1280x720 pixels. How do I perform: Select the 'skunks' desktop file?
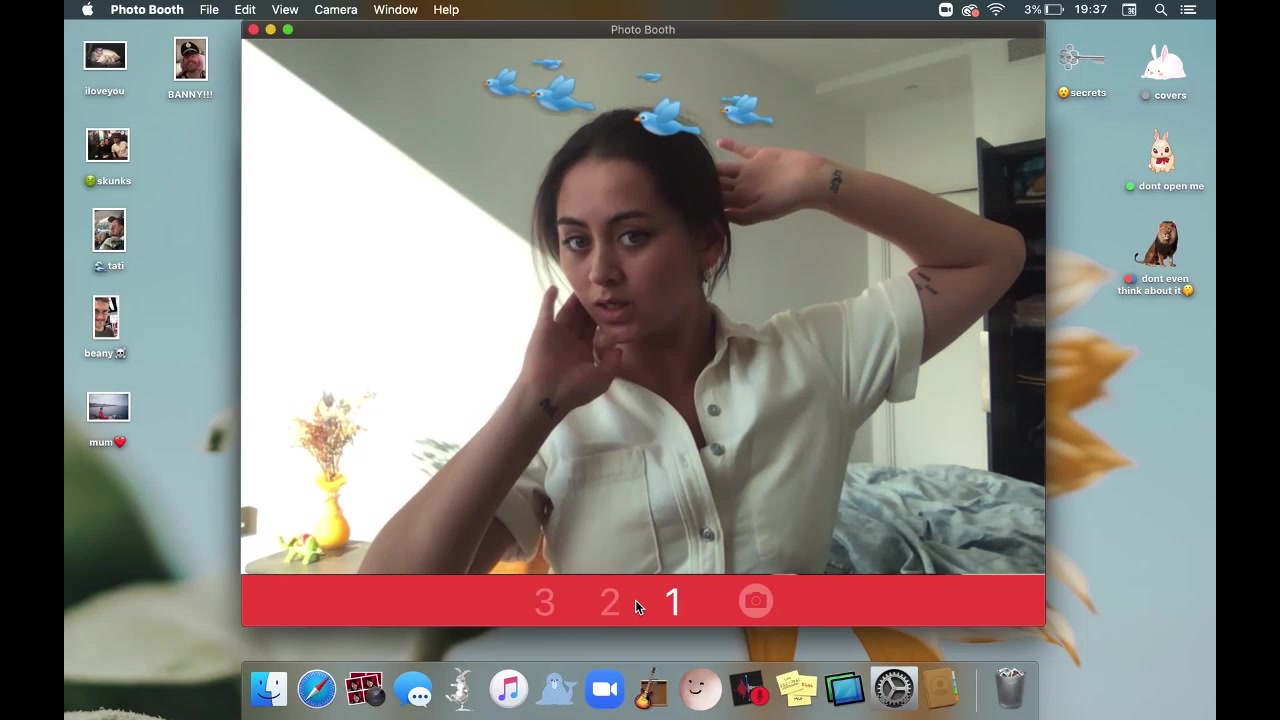108,146
